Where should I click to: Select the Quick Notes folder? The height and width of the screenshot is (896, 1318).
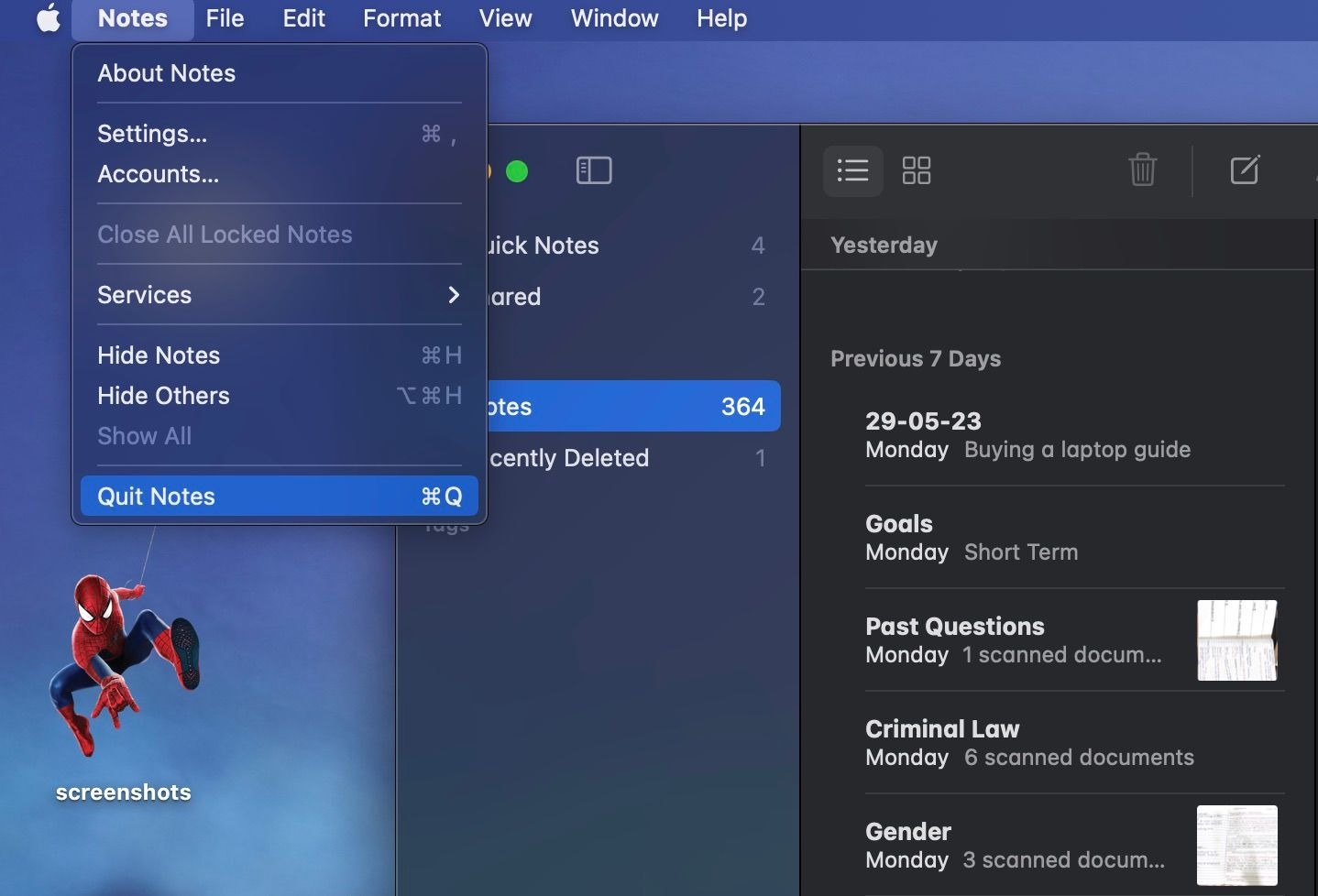tap(633, 246)
